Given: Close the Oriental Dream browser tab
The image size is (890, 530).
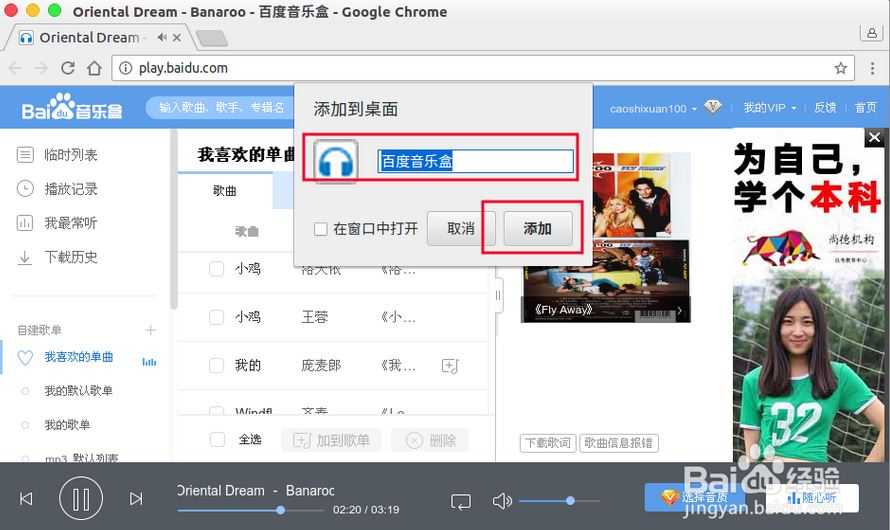Looking at the screenshot, I should [x=177, y=37].
